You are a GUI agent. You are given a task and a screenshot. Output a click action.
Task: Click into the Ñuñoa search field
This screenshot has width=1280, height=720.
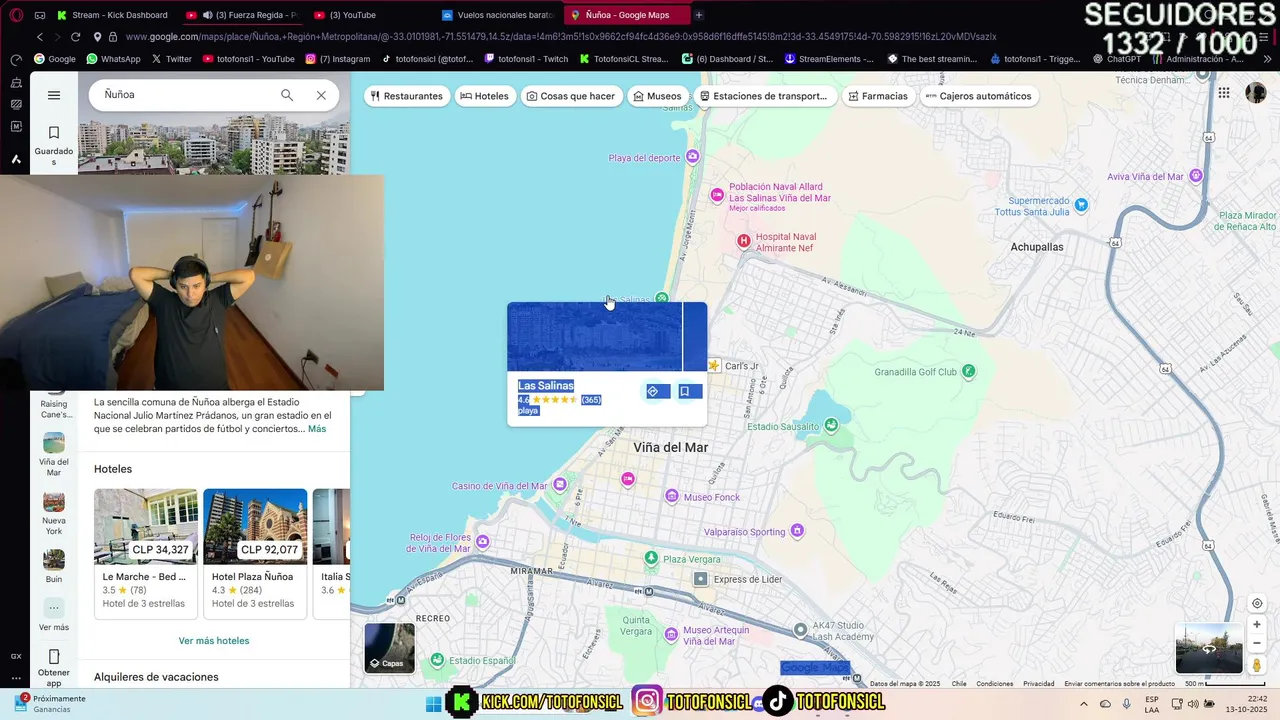point(185,95)
